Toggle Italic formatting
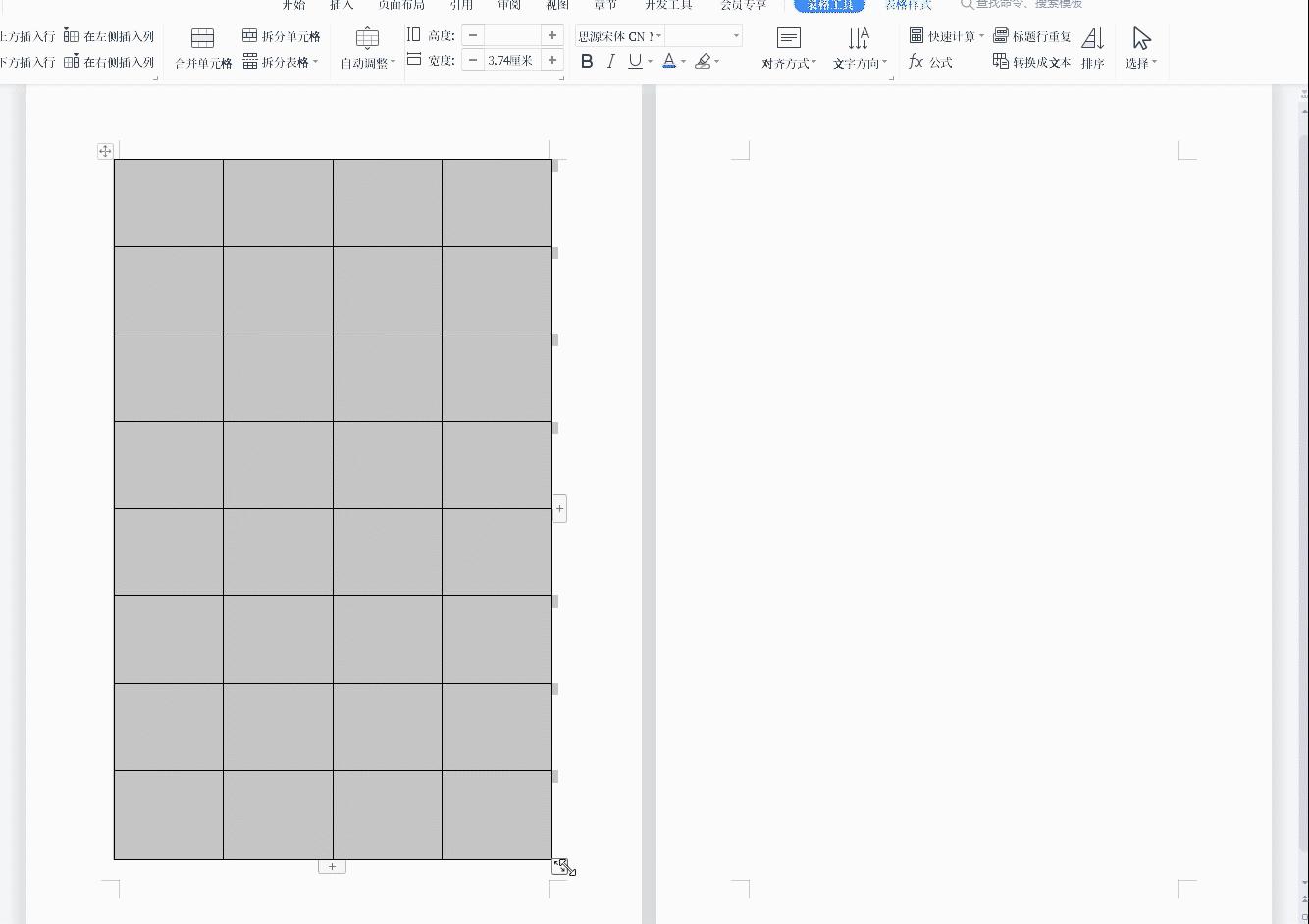Screen dimensions: 1309x924 click(x=610, y=62)
